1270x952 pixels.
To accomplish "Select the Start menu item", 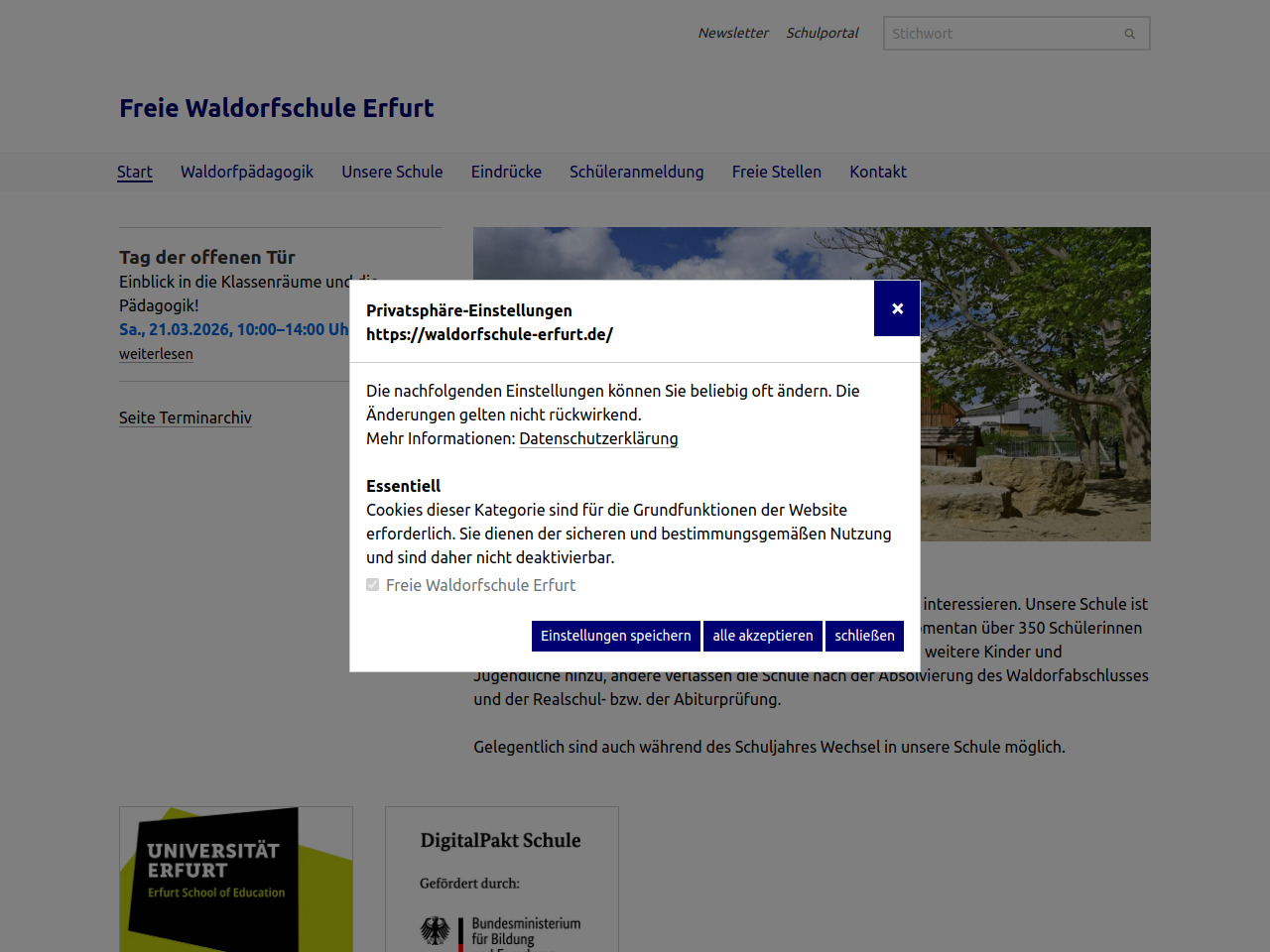I will [135, 172].
